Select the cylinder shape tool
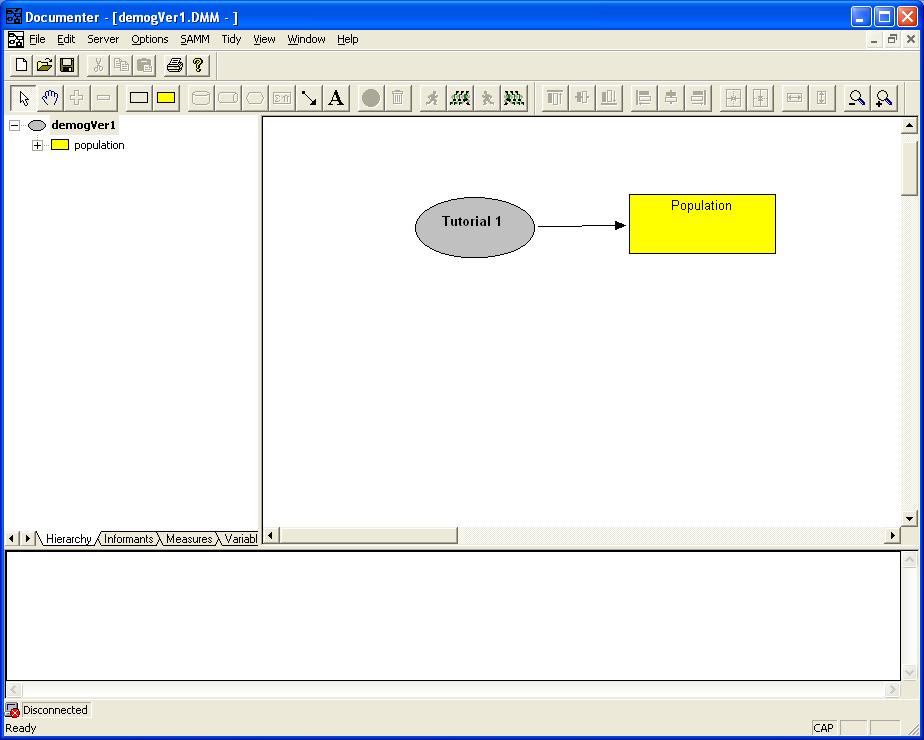924x740 pixels. pyautogui.click(x=201, y=98)
